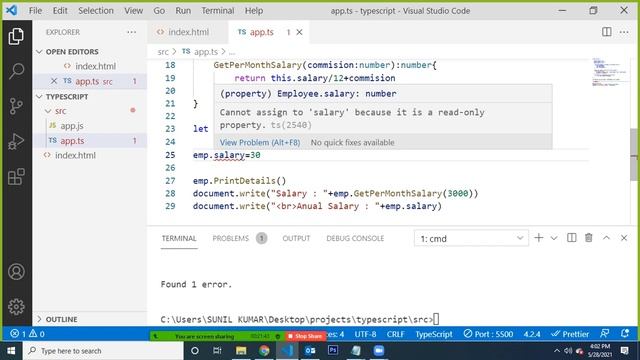Screen dimensions: 640x360
Task: Click the Prettier status bar item
Action: click(x=570, y=334)
